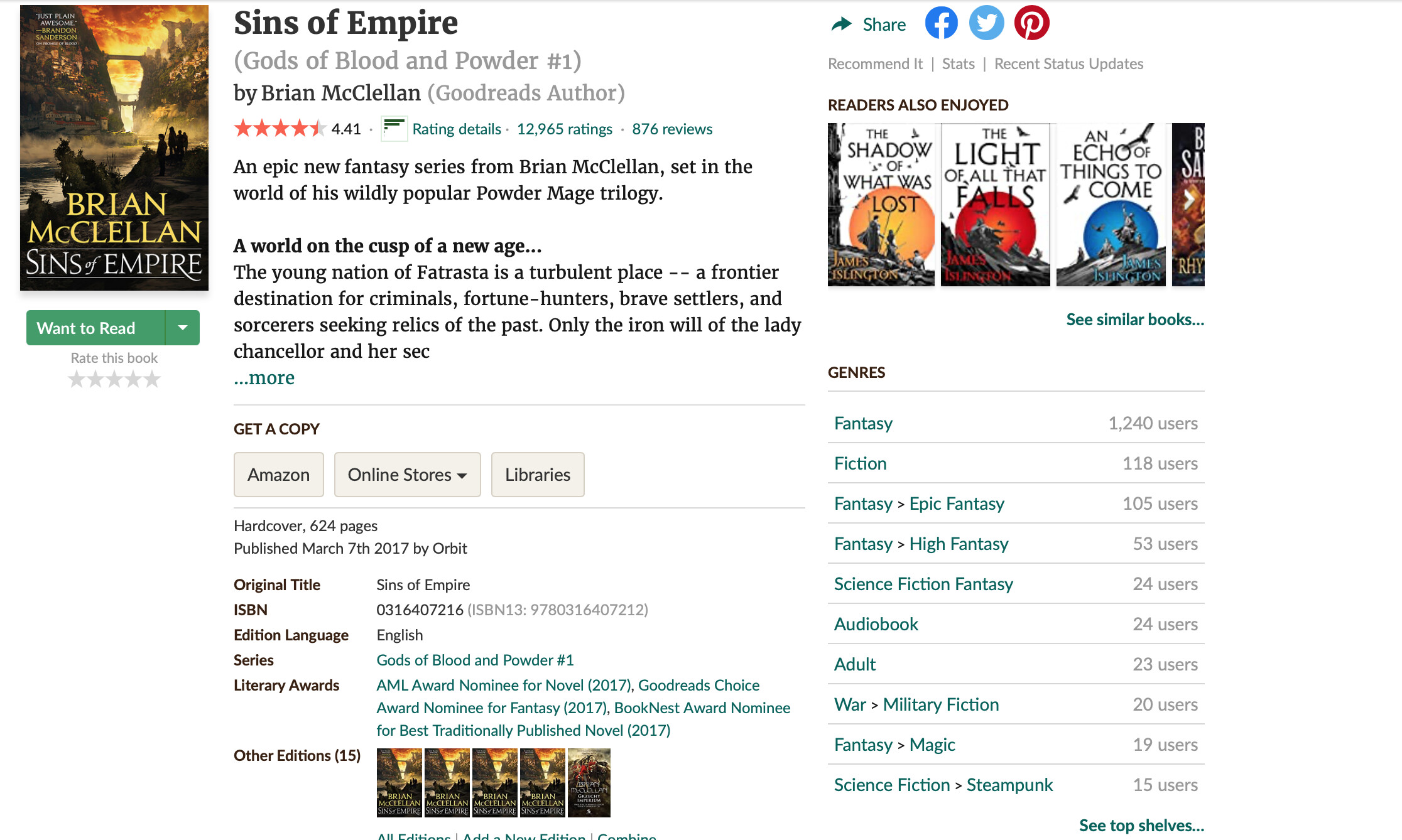
Task: Open the Polish edition Grzechy Imperium thumbnail
Action: click(x=589, y=782)
